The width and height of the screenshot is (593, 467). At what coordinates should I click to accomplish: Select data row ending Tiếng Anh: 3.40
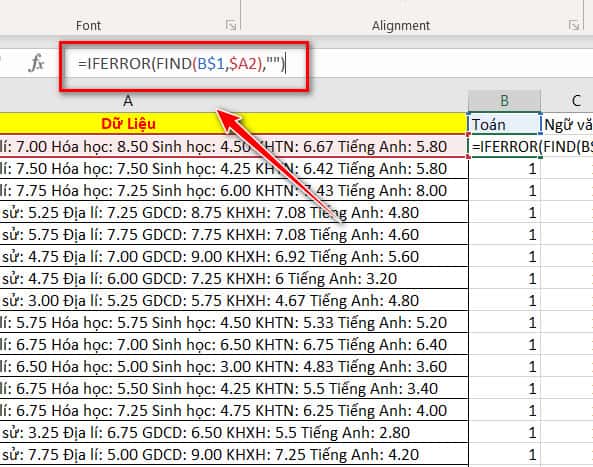click(x=234, y=388)
